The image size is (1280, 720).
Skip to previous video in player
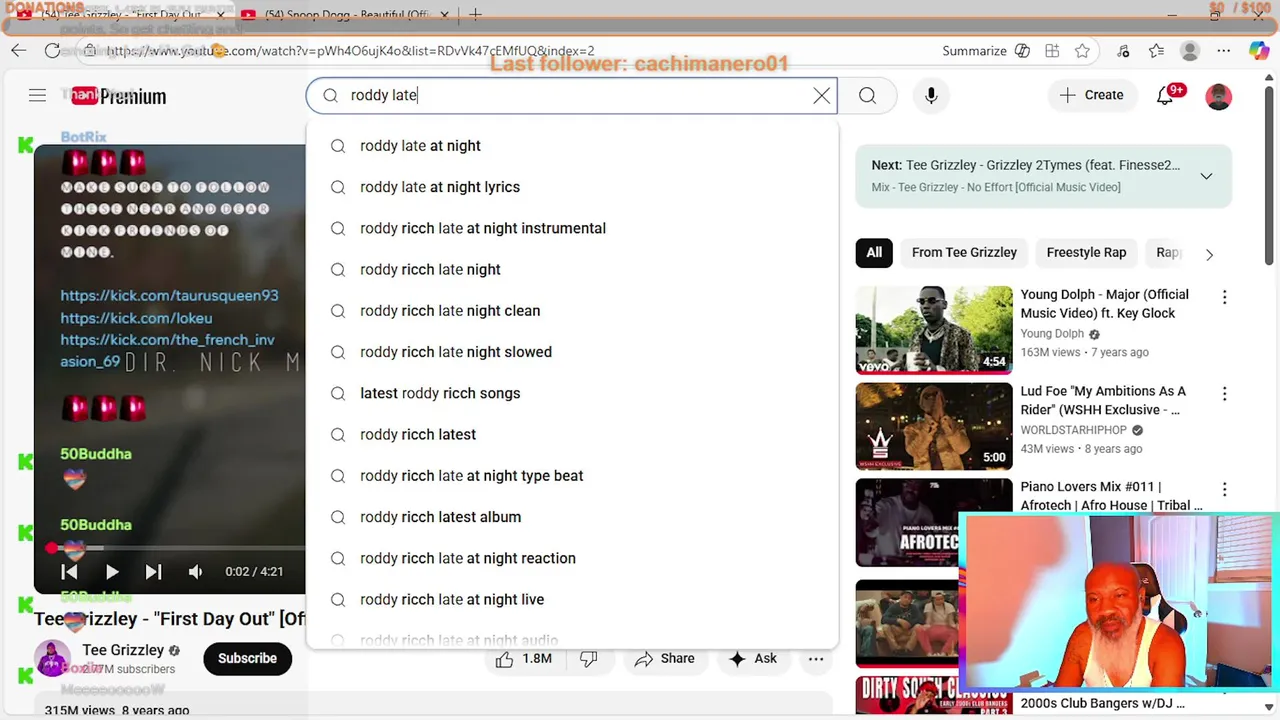coord(69,572)
